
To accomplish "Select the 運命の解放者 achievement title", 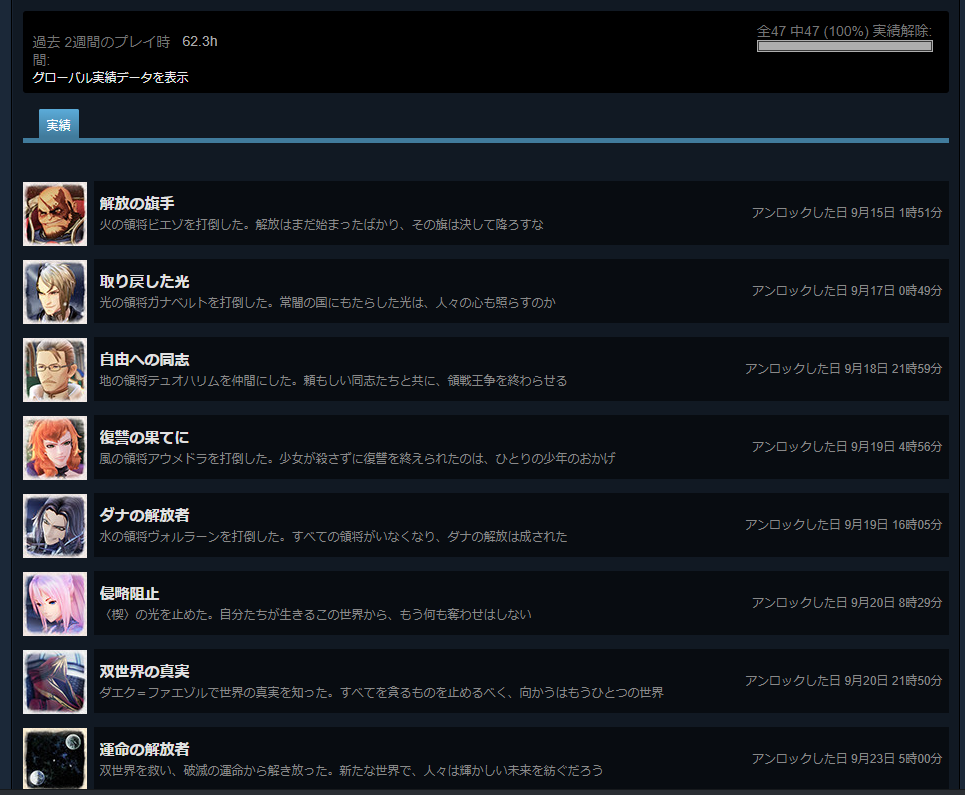I will point(144,749).
